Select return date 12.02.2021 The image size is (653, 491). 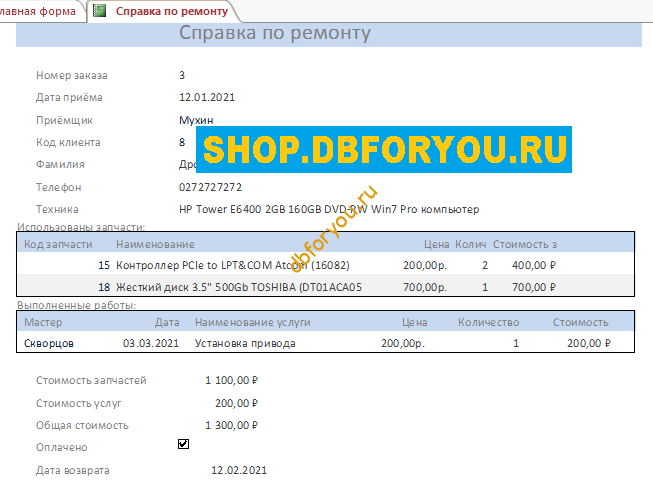[239, 470]
